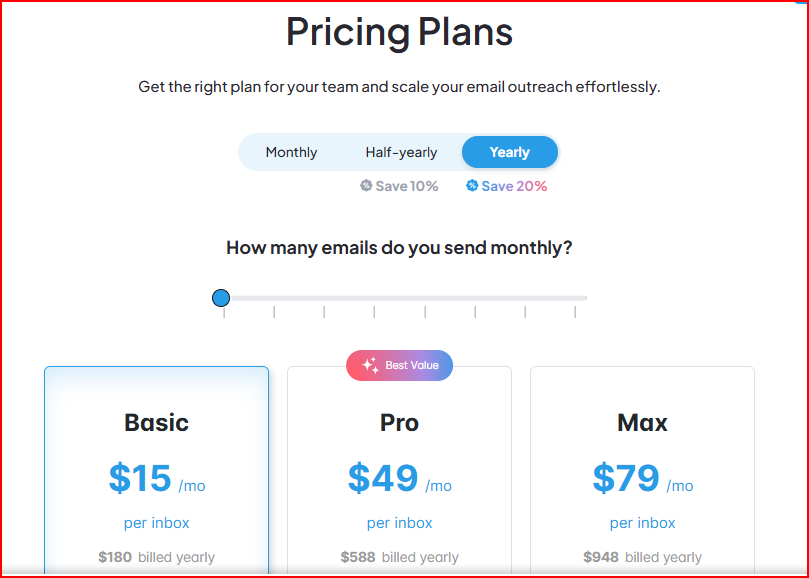
Task: Click the Save 10% label
Action: click(407, 186)
